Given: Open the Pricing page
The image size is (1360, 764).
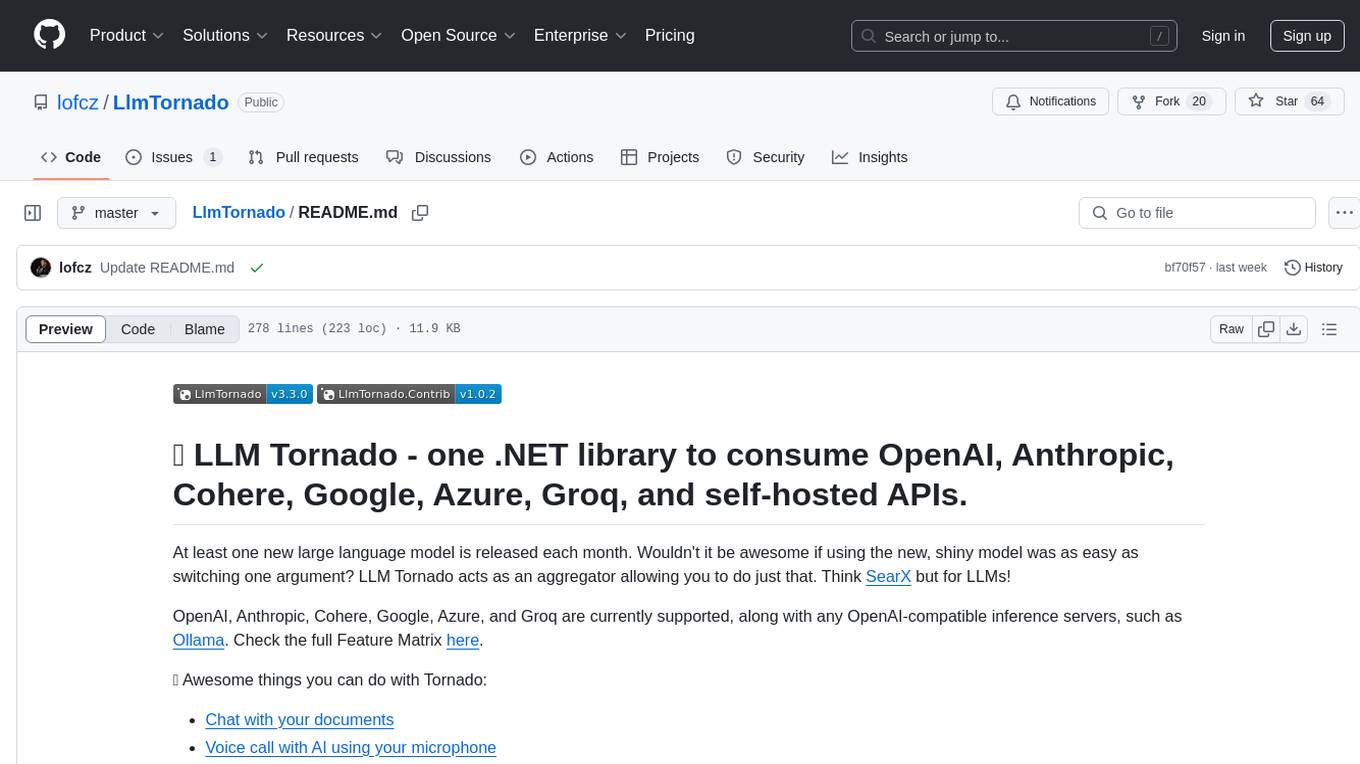Looking at the screenshot, I should pyautogui.click(x=670, y=35).
